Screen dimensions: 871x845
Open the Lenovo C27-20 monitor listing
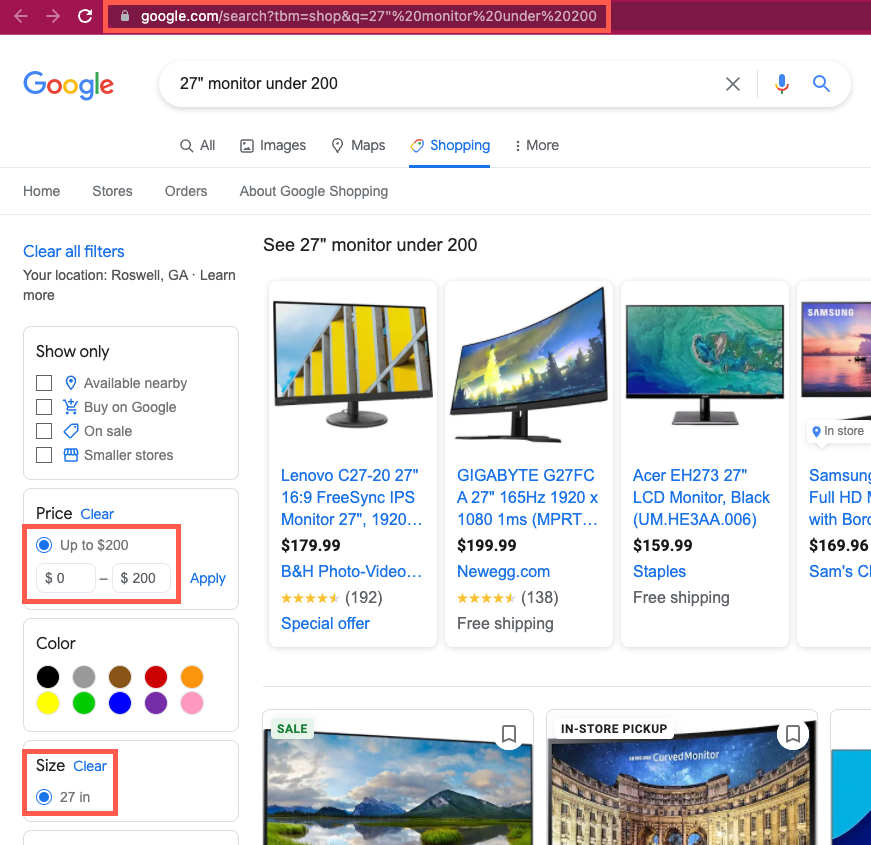coord(351,497)
